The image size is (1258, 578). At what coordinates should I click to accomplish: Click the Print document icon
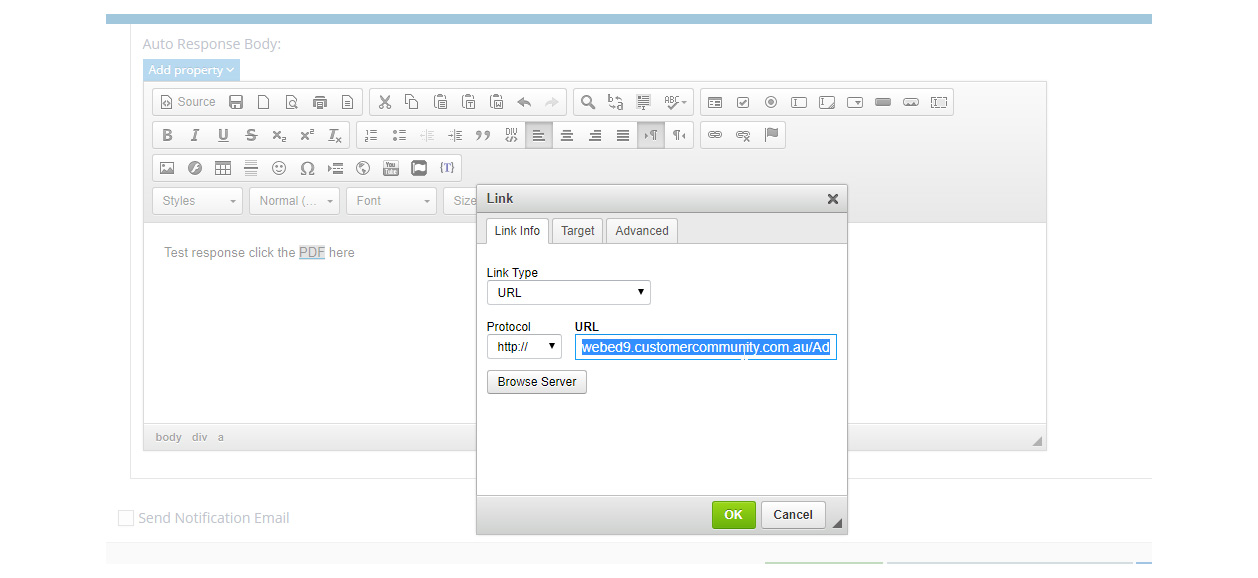point(320,102)
